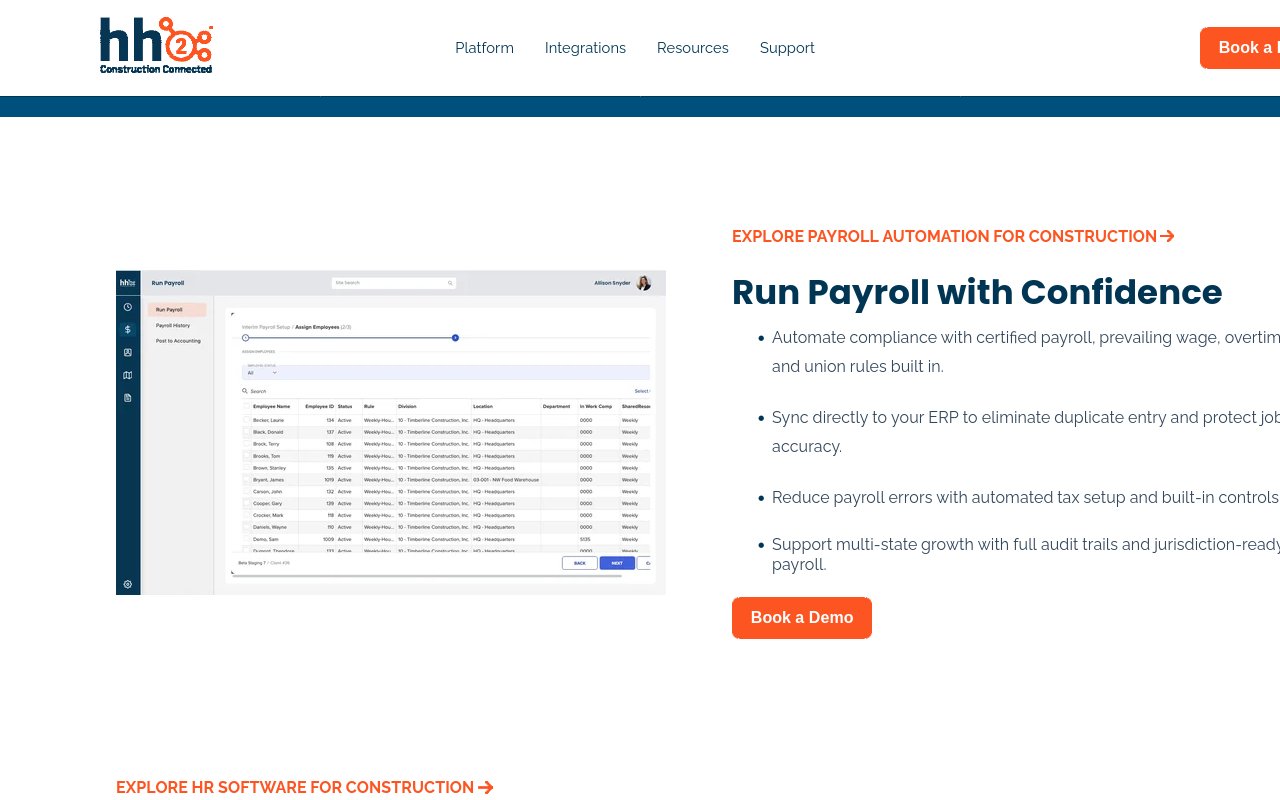Screen dimensions: 1280x800
Task: Open the Resources menu
Action: [x=693, y=48]
